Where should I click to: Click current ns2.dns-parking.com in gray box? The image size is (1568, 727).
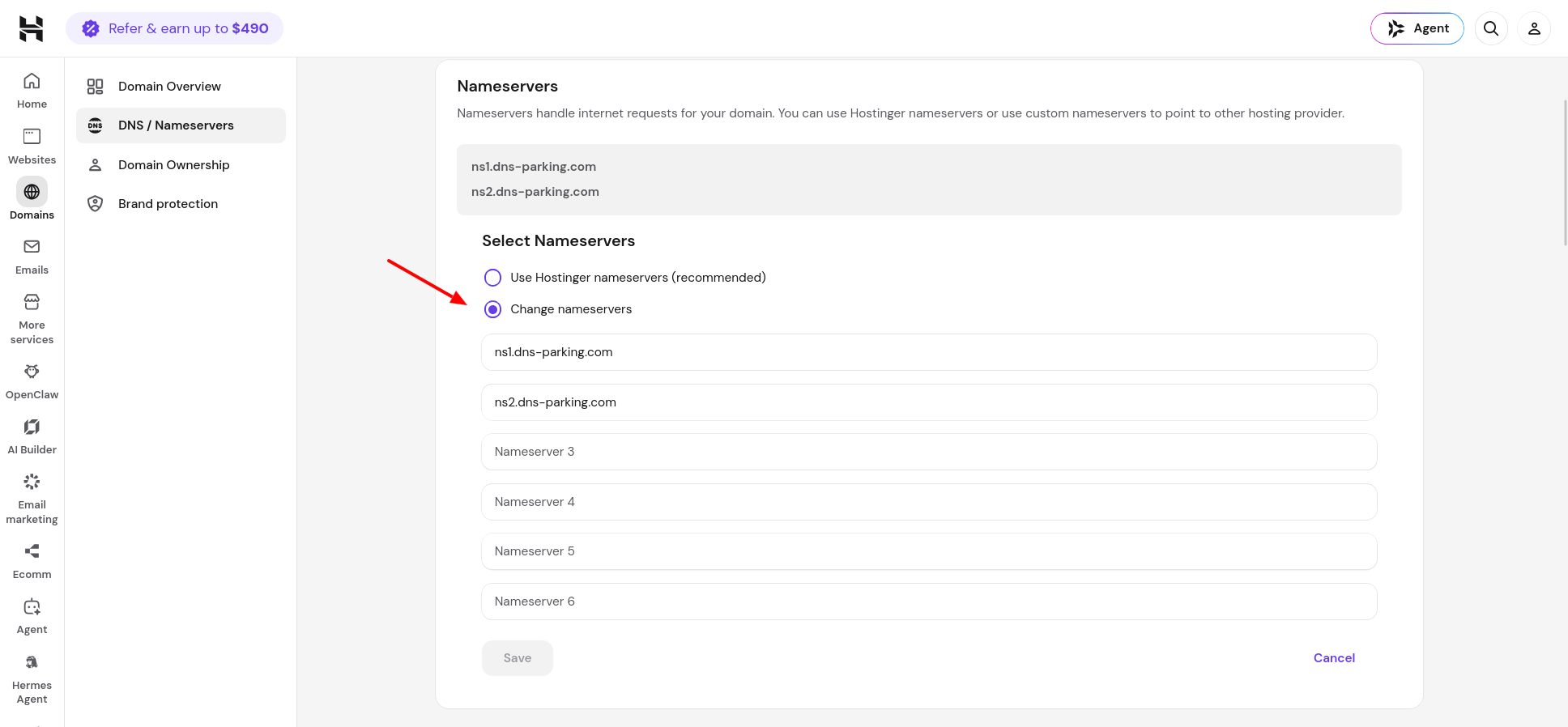535,192
